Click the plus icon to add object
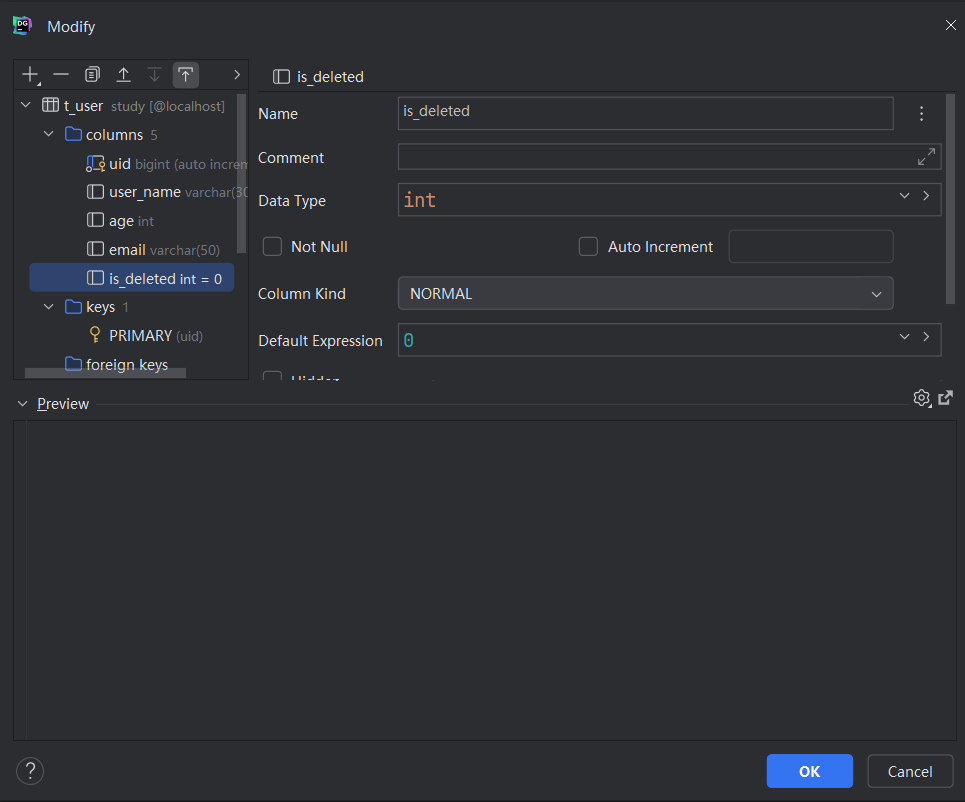 click(x=30, y=75)
